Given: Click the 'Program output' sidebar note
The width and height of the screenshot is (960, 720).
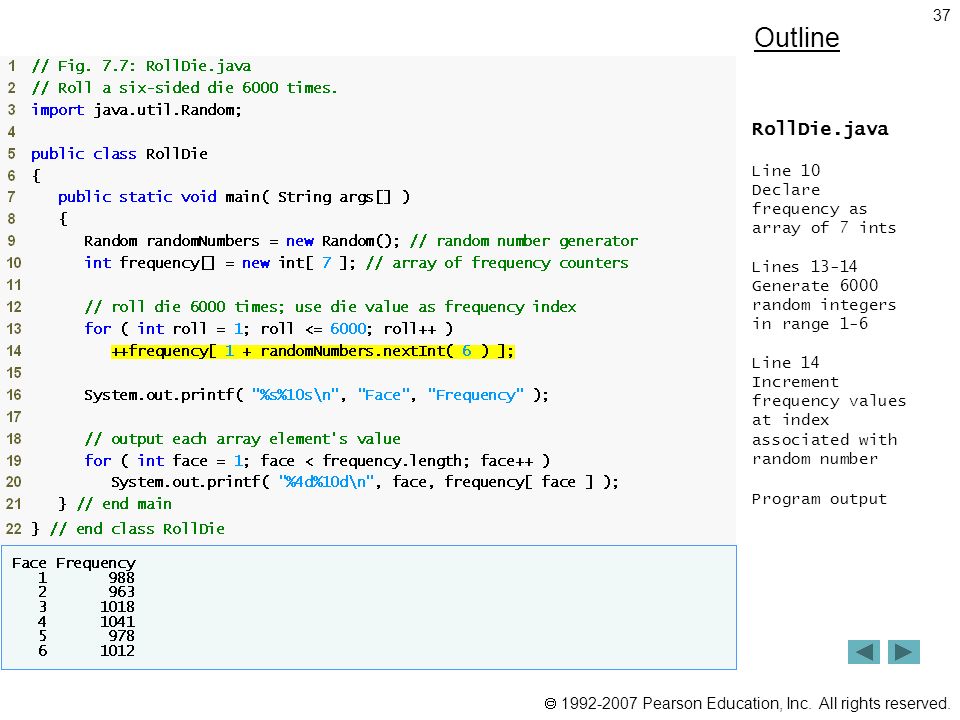Looking at the screenshot, I should (x=819, y=500).
